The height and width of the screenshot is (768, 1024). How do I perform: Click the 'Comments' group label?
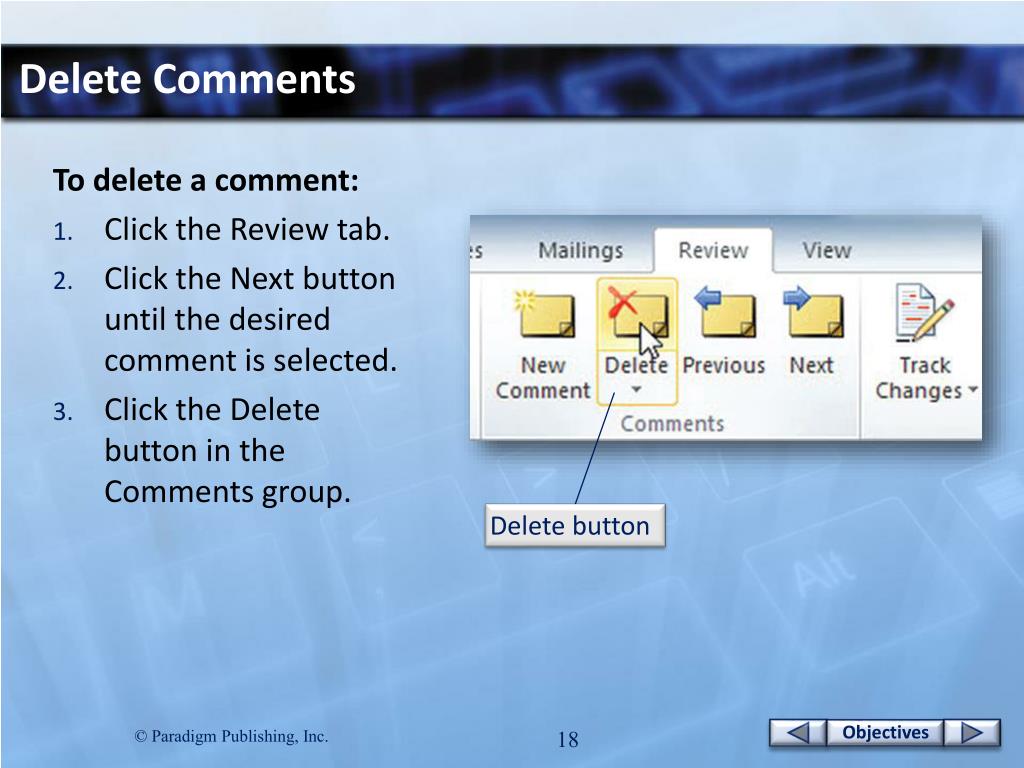point(672,424)
